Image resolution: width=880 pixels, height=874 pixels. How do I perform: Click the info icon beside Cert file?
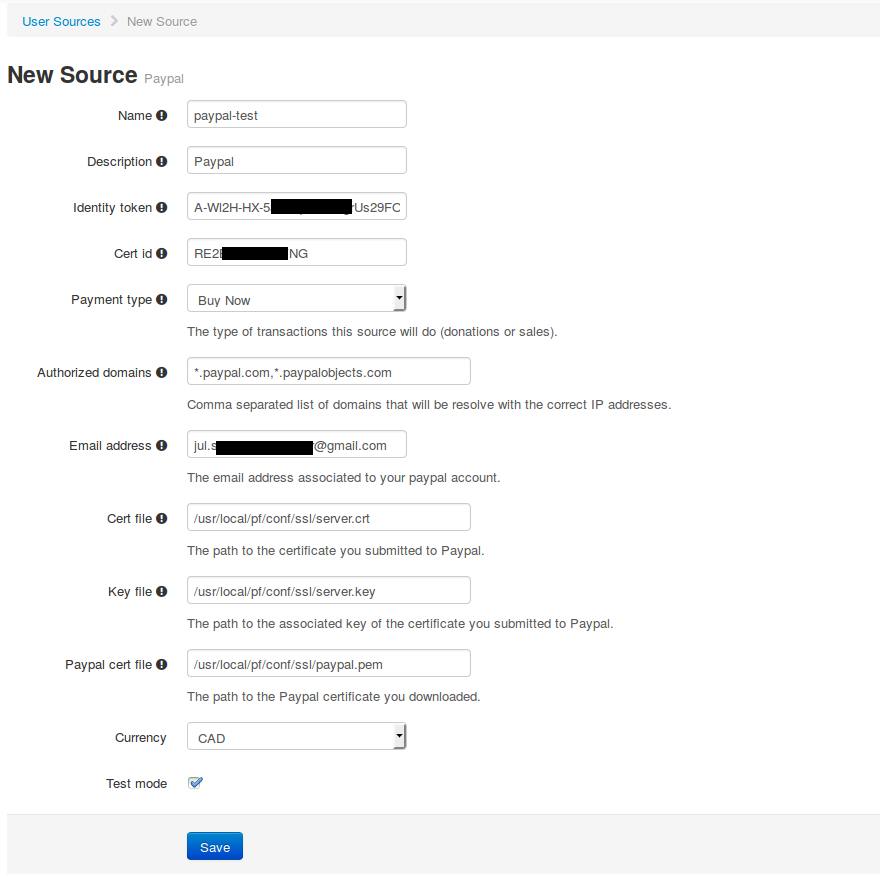pyautogui.click(x=162, y=518)
